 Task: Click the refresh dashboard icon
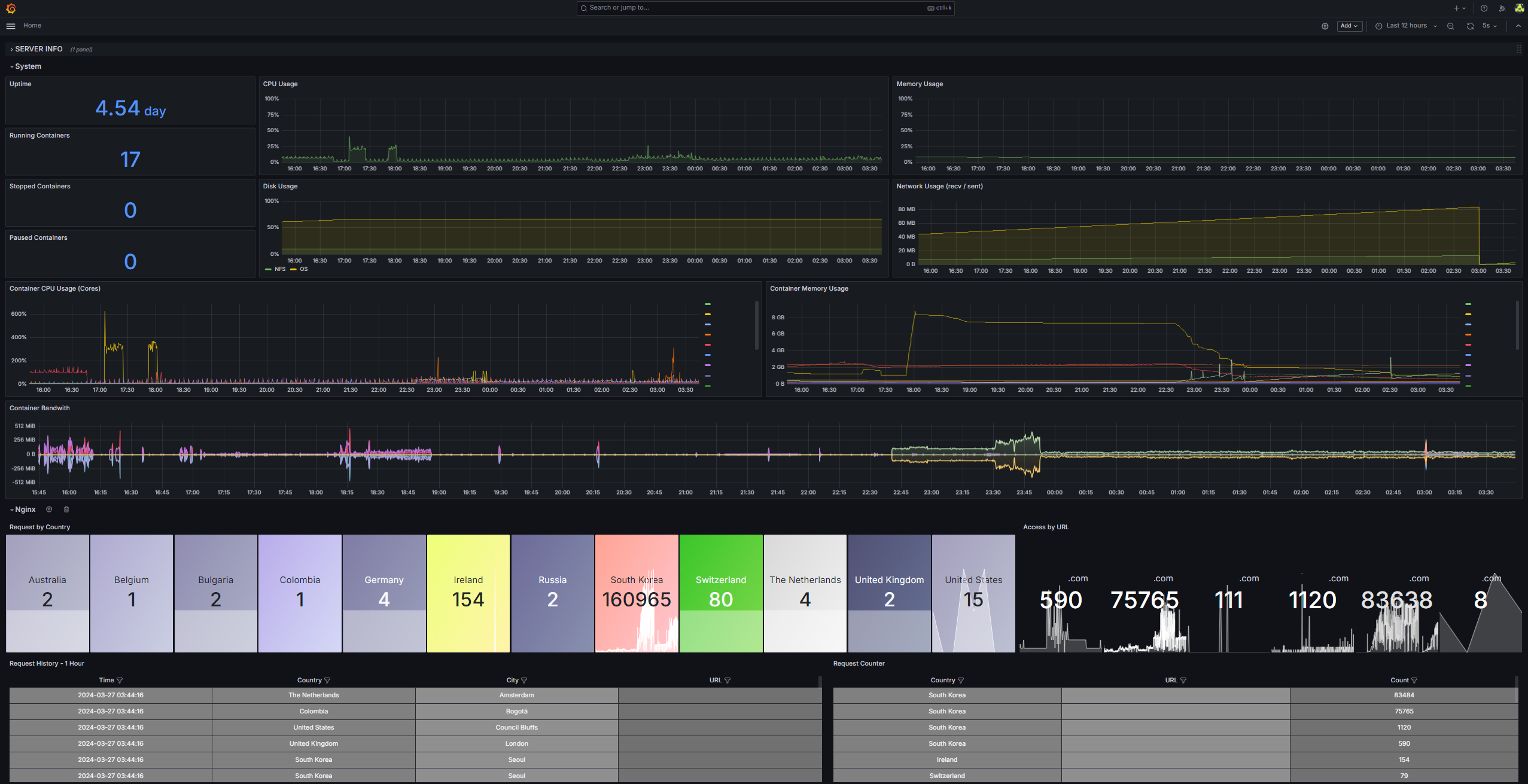(1470, 25)
